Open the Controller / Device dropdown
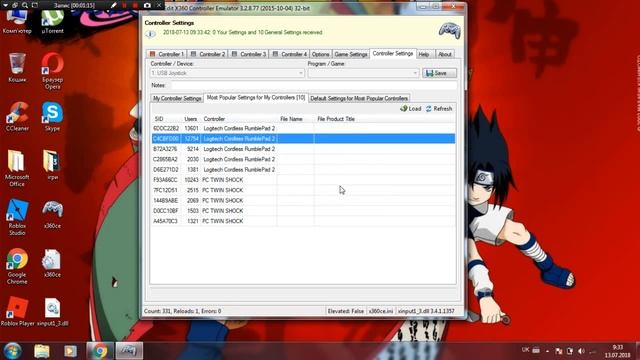This screenshot has width=640, height=360. pos(227,73)
